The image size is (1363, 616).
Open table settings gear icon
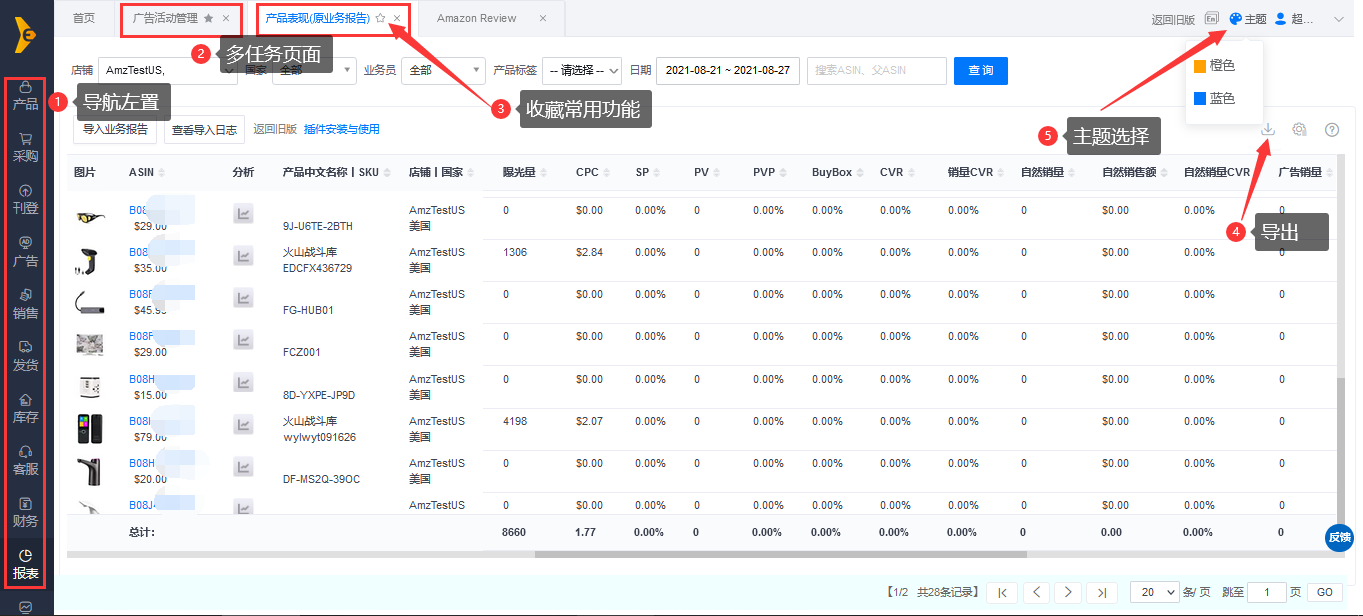coord(1299,129)
